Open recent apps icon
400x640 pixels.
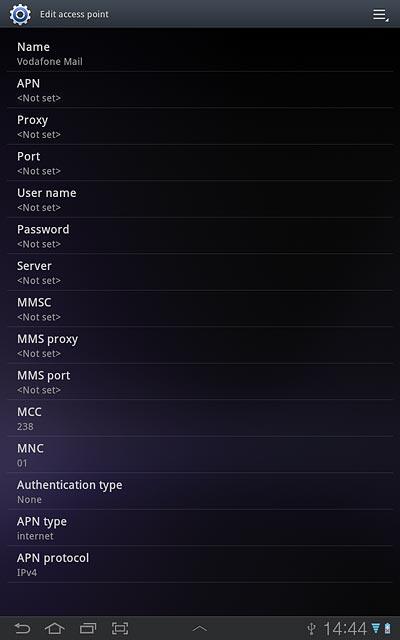point(87,628)
